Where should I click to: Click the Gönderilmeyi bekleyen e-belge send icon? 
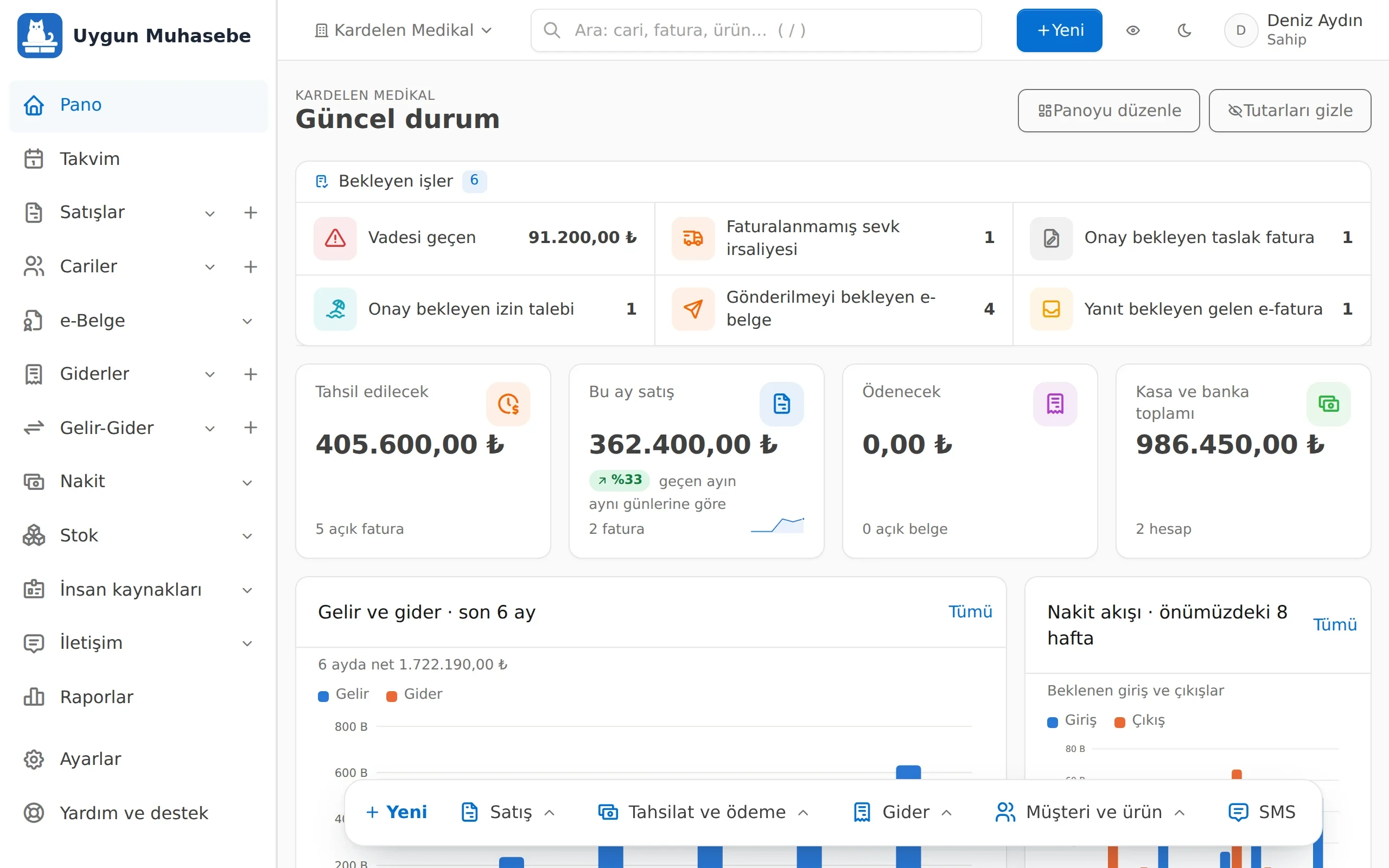(693, 309)
